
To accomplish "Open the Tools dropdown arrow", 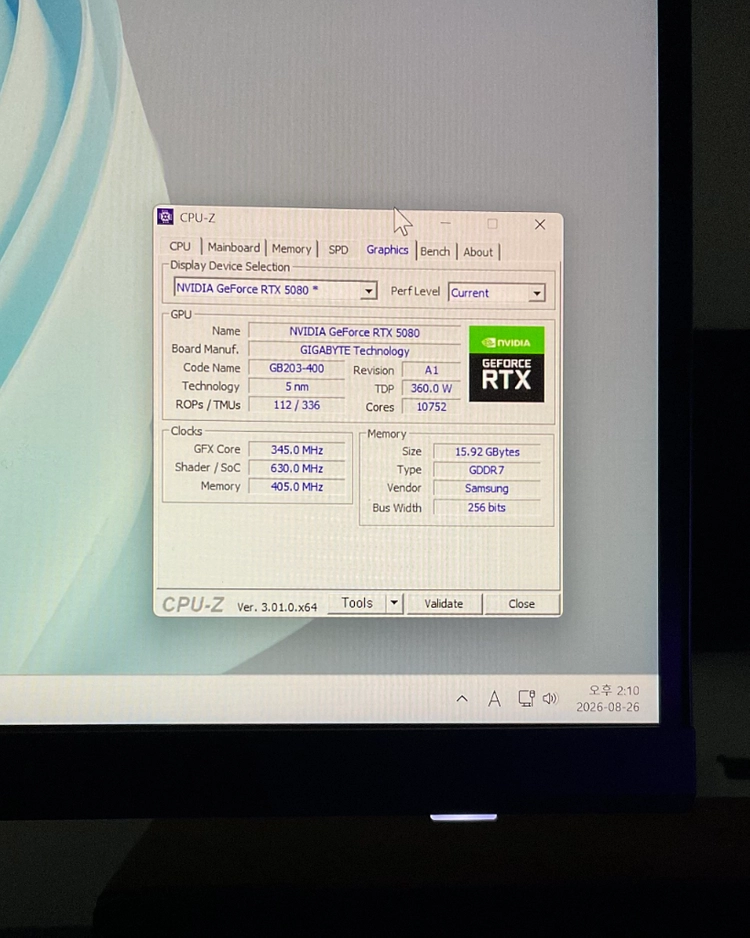I will [394, 602].
